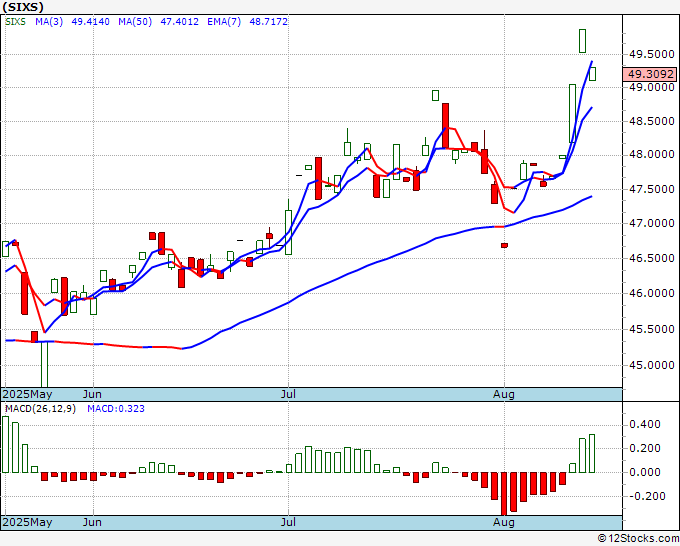Click the 45.0000 price axis label
This screenshot has width=680, height=546.
[652, 365]
